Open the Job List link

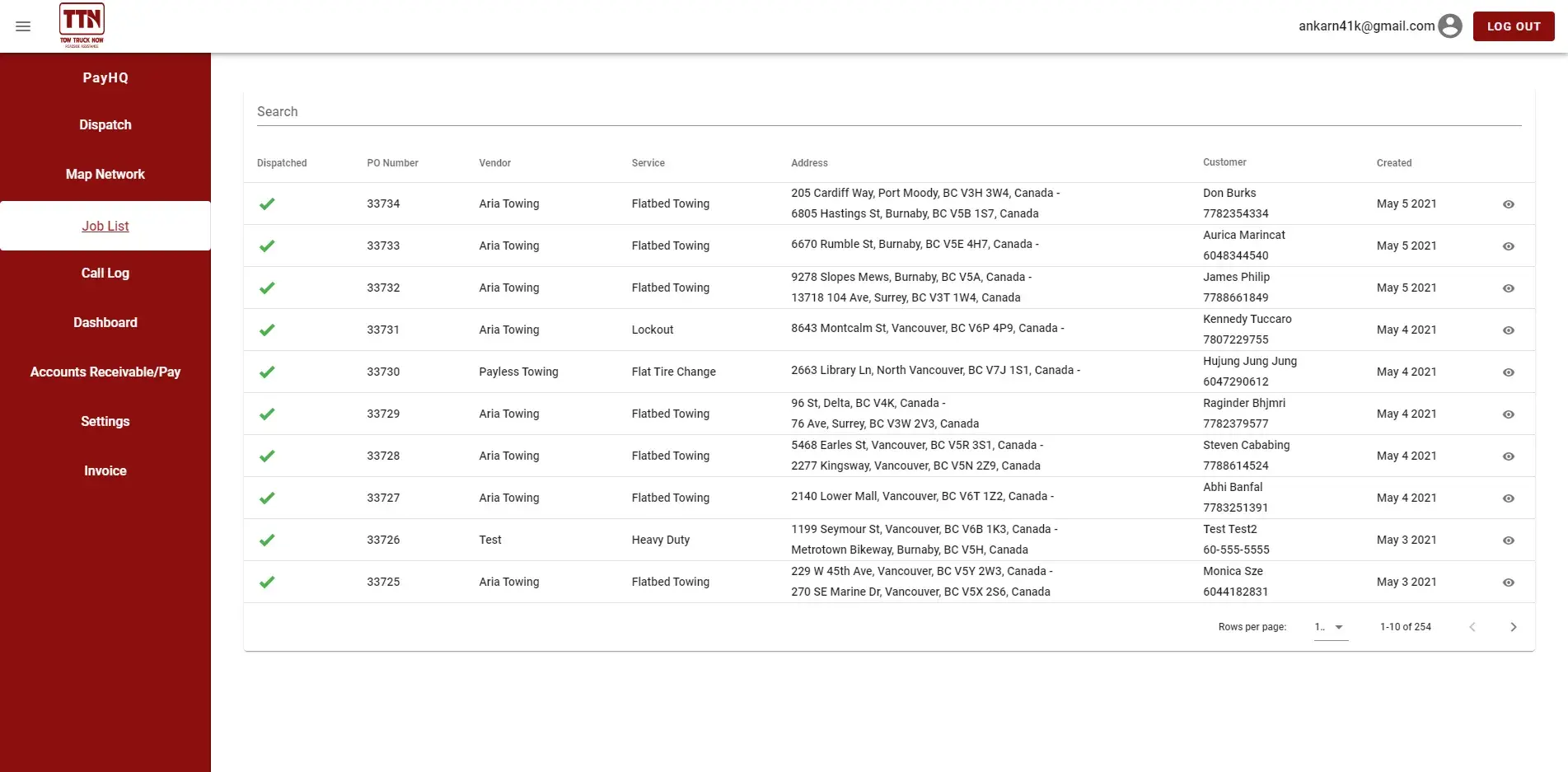pyautogui.click(x=105, y=226)
